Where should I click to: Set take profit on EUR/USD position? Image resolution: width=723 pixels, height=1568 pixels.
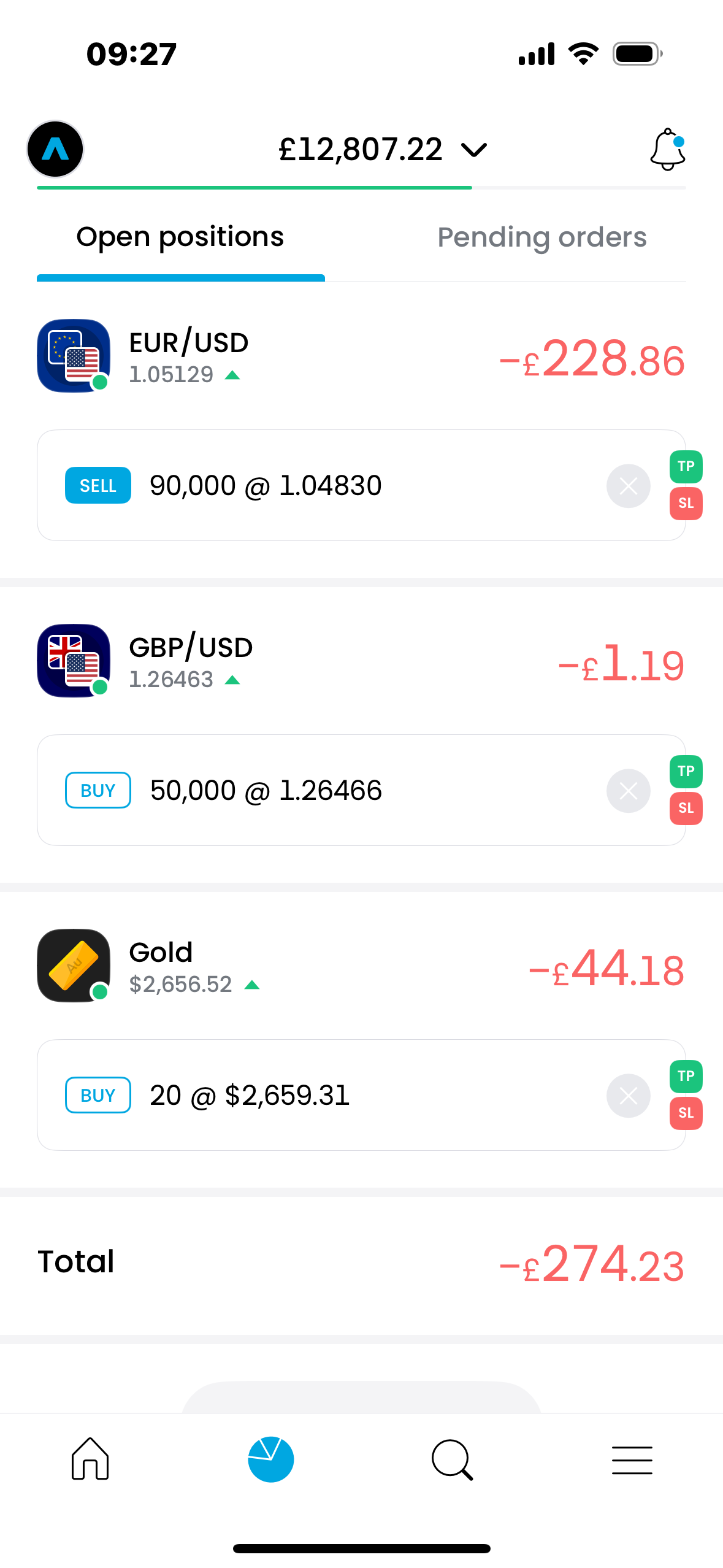[686, 466]
